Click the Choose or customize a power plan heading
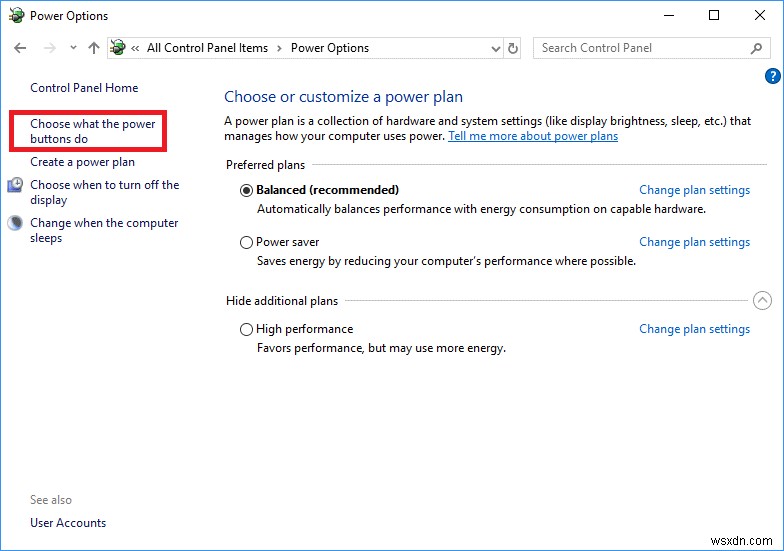 [x=344, y=96]
